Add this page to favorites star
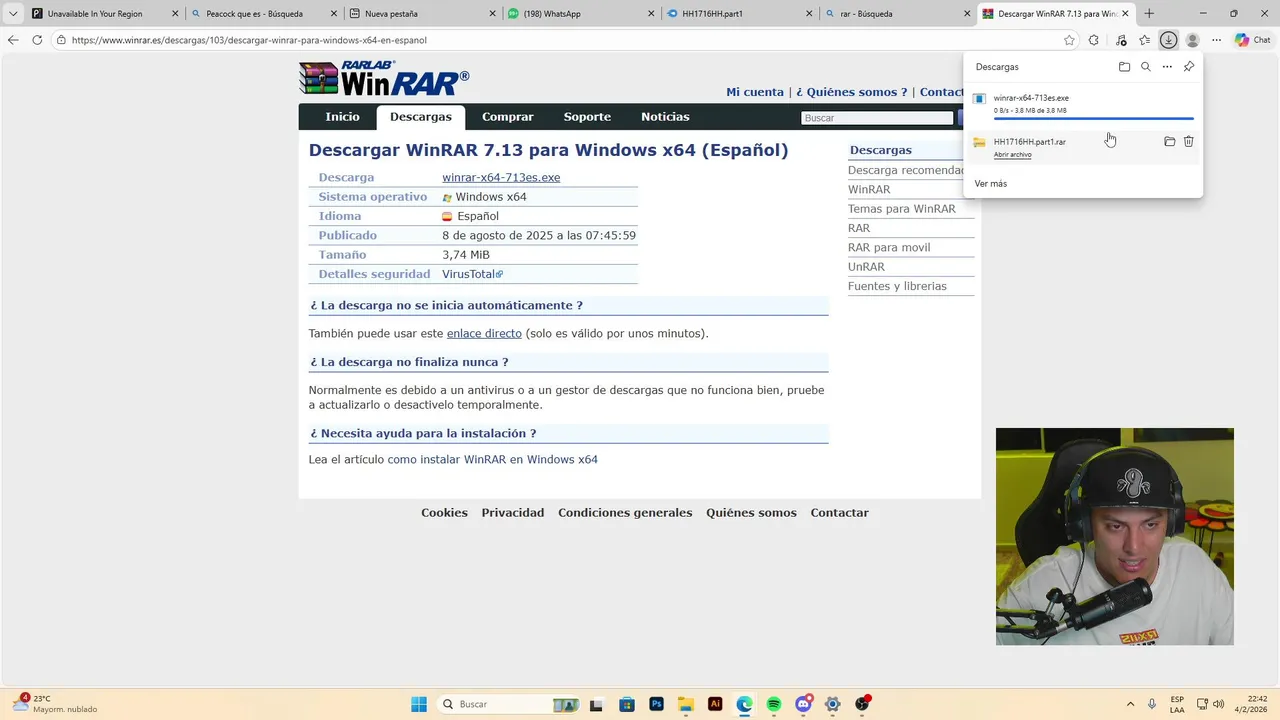This screenshot has width=1280, height=720. click(1069, 40)
